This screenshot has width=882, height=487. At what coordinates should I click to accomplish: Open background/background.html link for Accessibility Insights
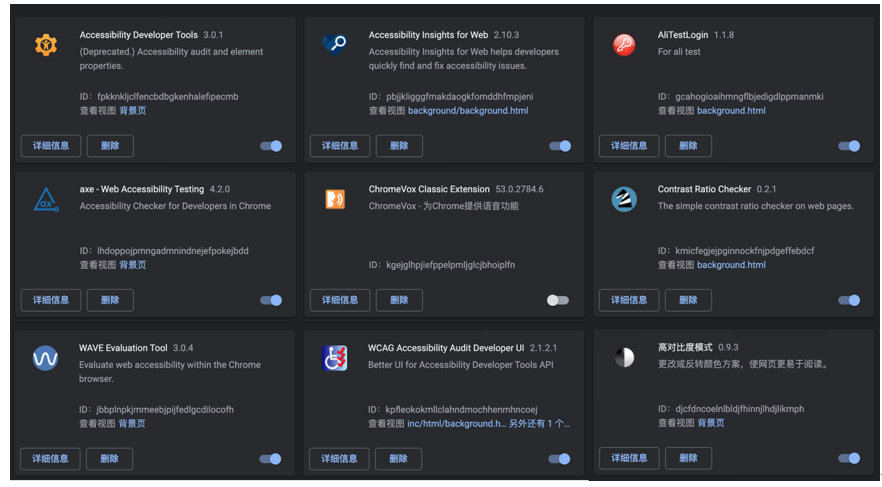point(468,111)
